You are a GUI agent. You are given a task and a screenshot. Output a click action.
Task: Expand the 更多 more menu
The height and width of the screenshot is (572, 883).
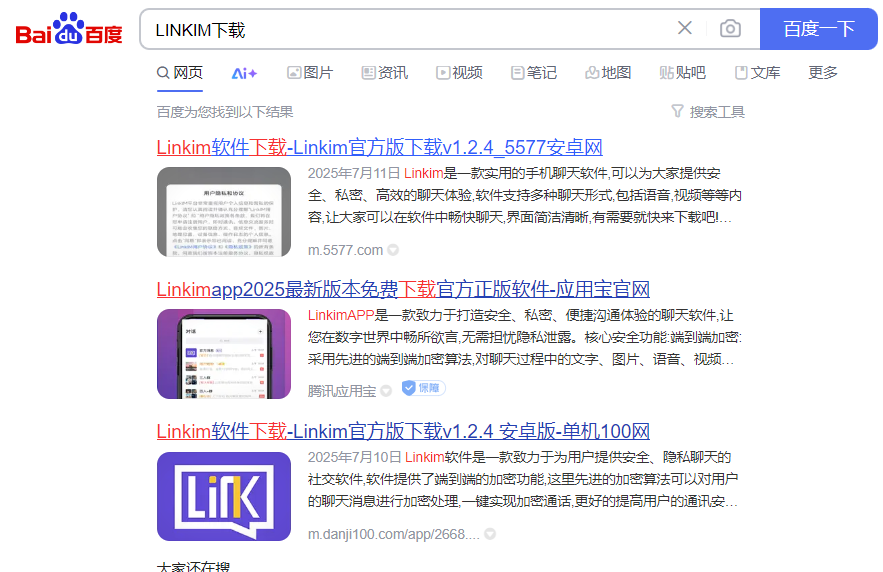click(x=823, y=73)
